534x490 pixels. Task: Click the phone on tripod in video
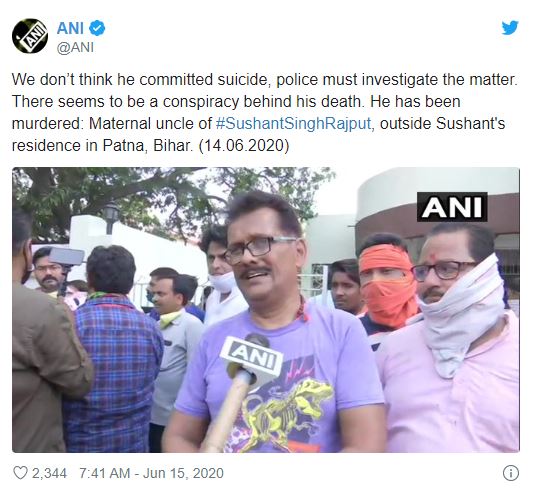pos(66,257)
